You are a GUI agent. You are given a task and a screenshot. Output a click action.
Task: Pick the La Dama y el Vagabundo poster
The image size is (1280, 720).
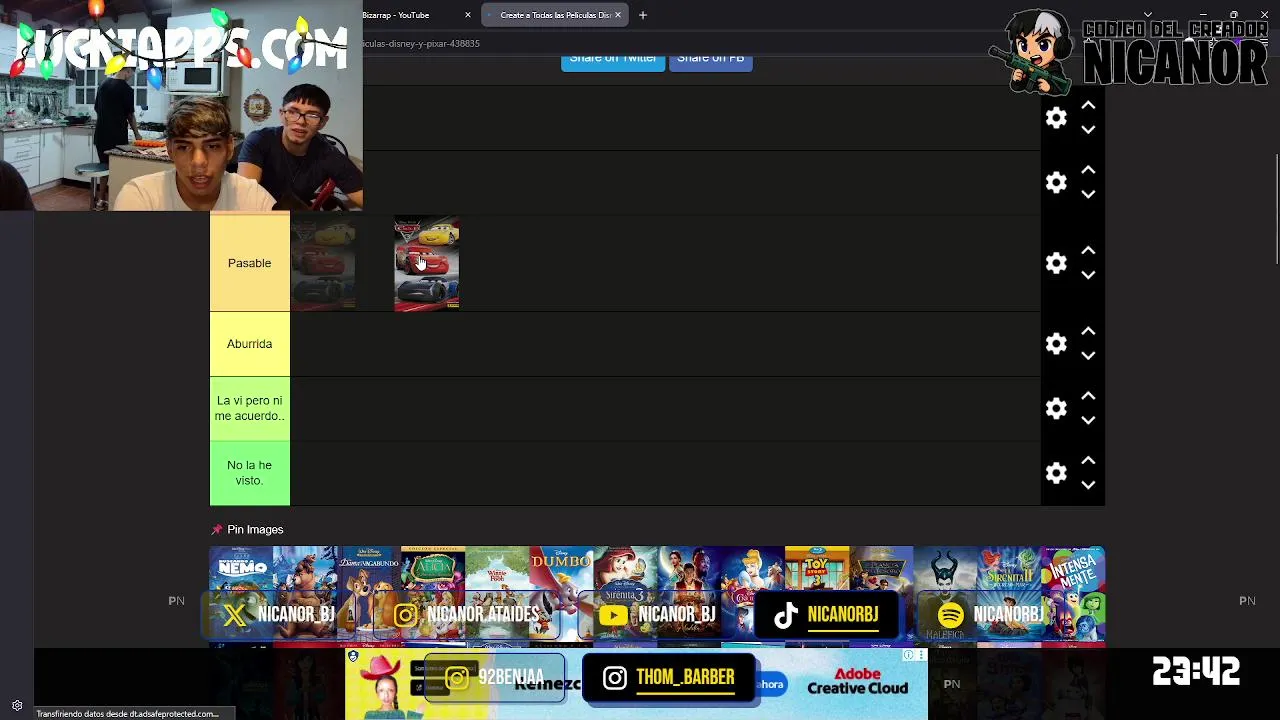tap(369, 594)
